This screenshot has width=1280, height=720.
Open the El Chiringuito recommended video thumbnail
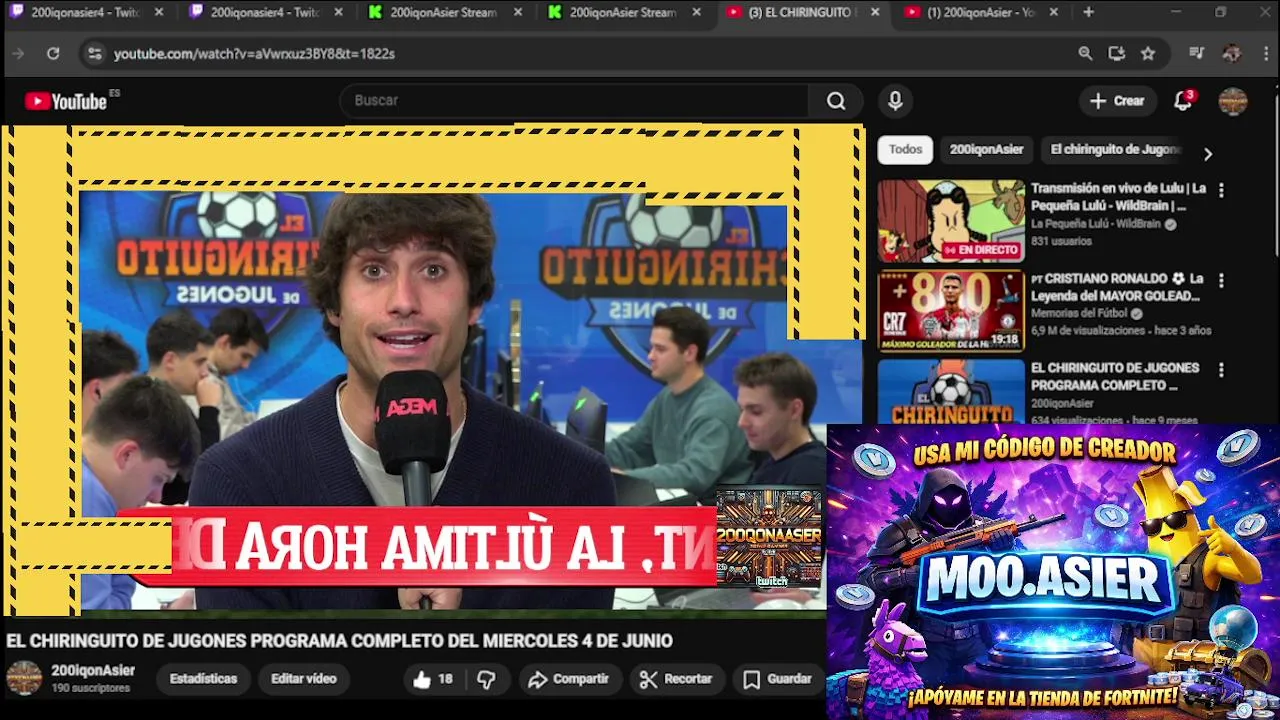(x=951, y=391)
